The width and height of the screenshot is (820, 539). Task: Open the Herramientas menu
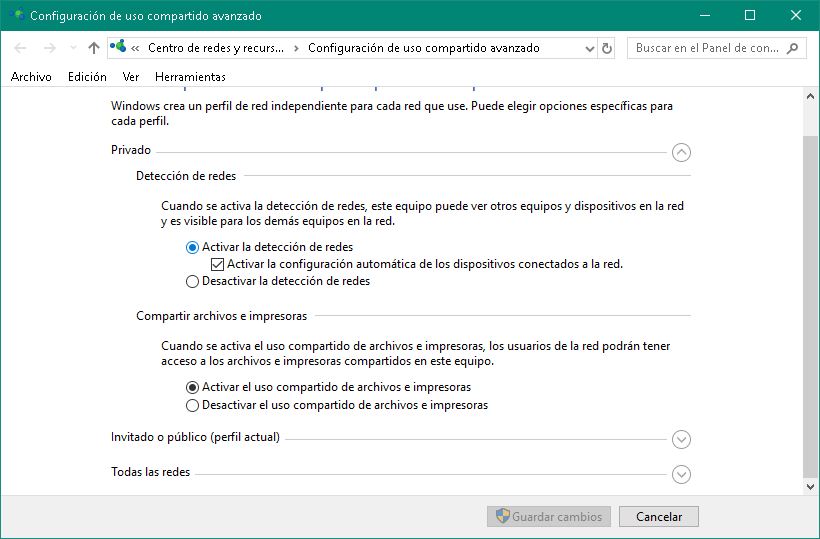click(x=190, y=77)
